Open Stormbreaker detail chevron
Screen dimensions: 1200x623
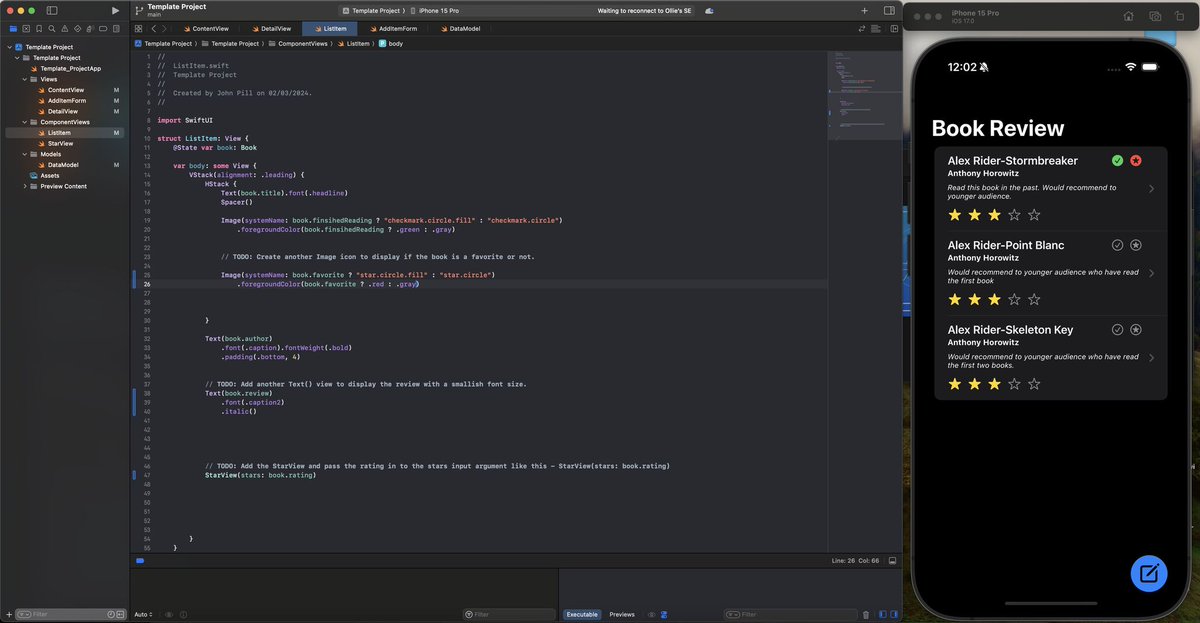(1152, 188)
